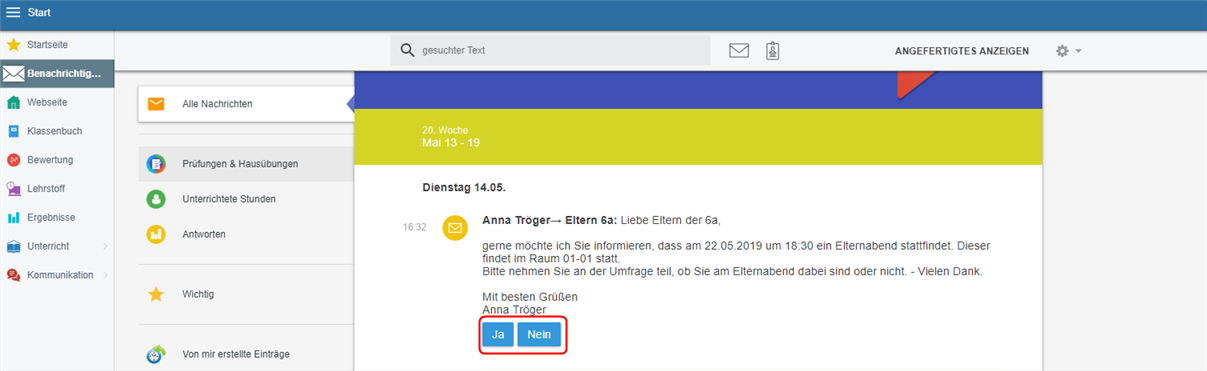This screenshot has height=371, width=1207.
Task: Select the Bewertung sidebar icon
Action: [x=13, y=160]
